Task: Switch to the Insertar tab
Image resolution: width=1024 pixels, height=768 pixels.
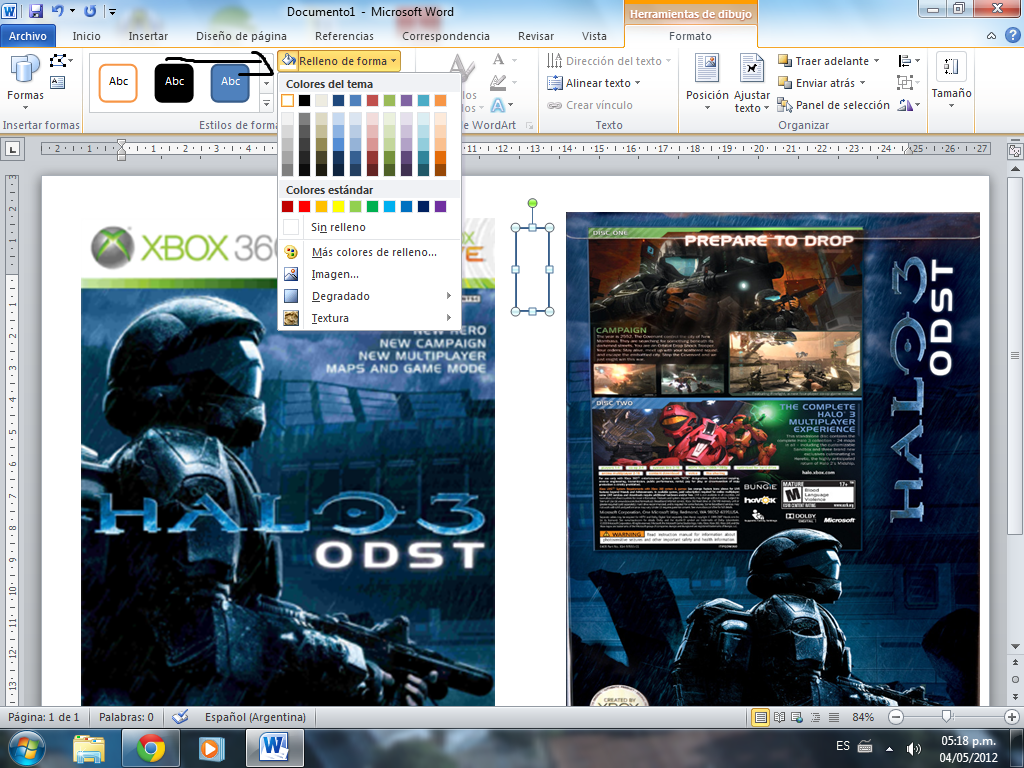Action: point(148,36)
